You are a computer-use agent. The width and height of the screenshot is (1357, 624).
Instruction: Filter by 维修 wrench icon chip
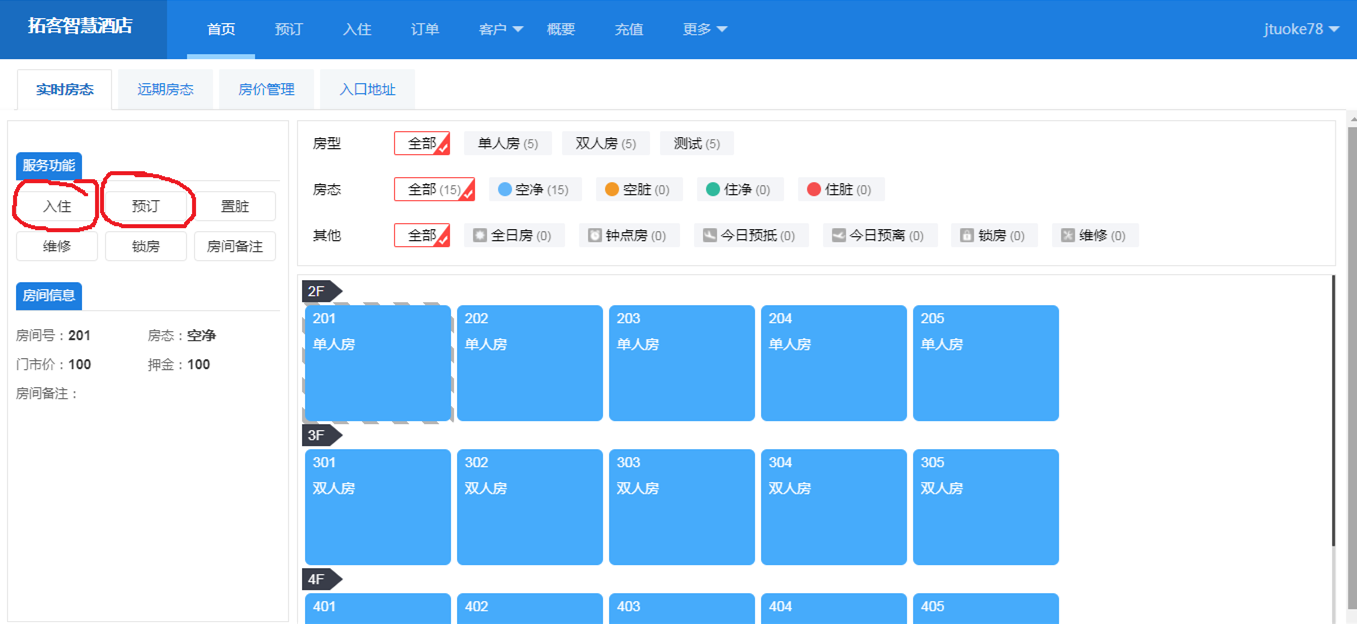[x=1095, y=236]
